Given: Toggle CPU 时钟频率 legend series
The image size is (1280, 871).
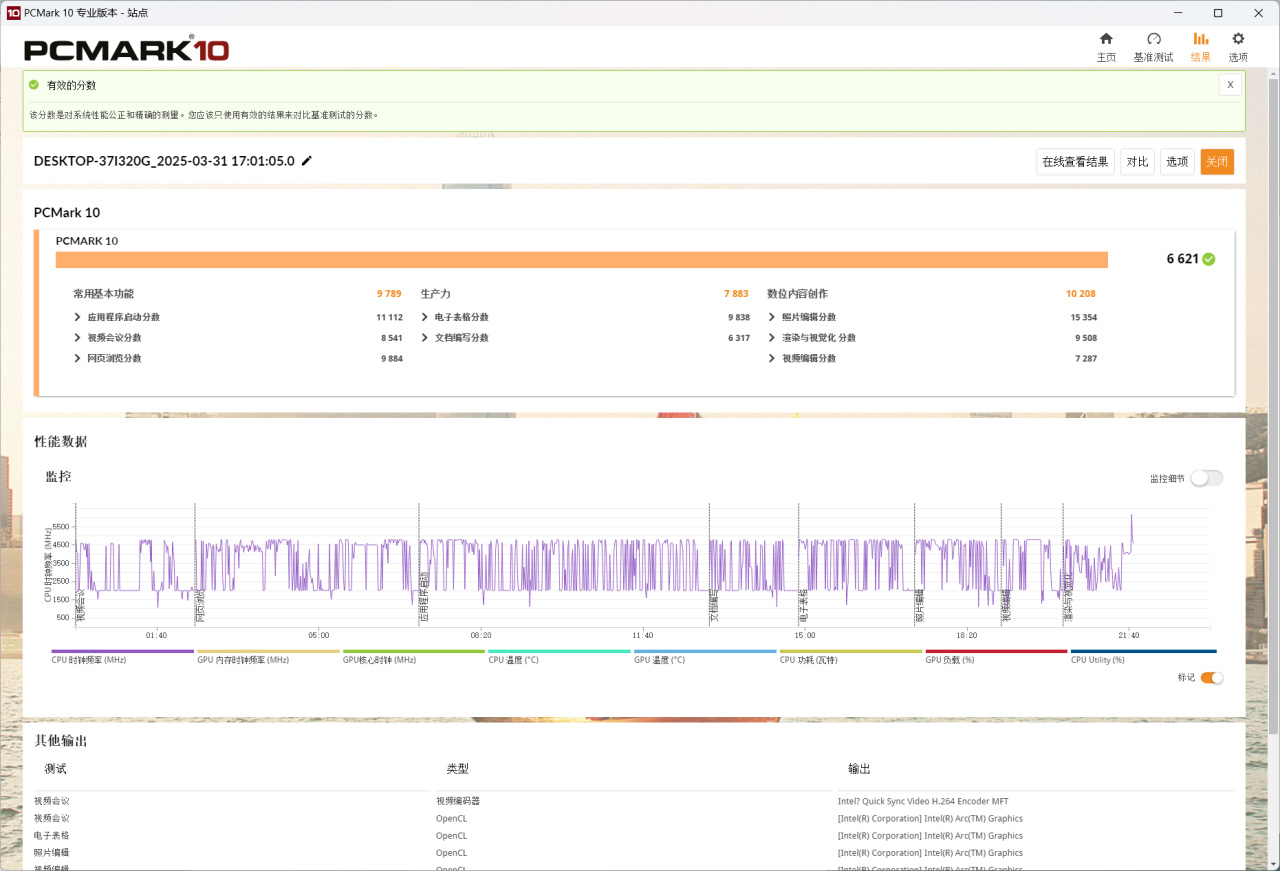Looking at the screenshot, I should click(x=89, y=660).
